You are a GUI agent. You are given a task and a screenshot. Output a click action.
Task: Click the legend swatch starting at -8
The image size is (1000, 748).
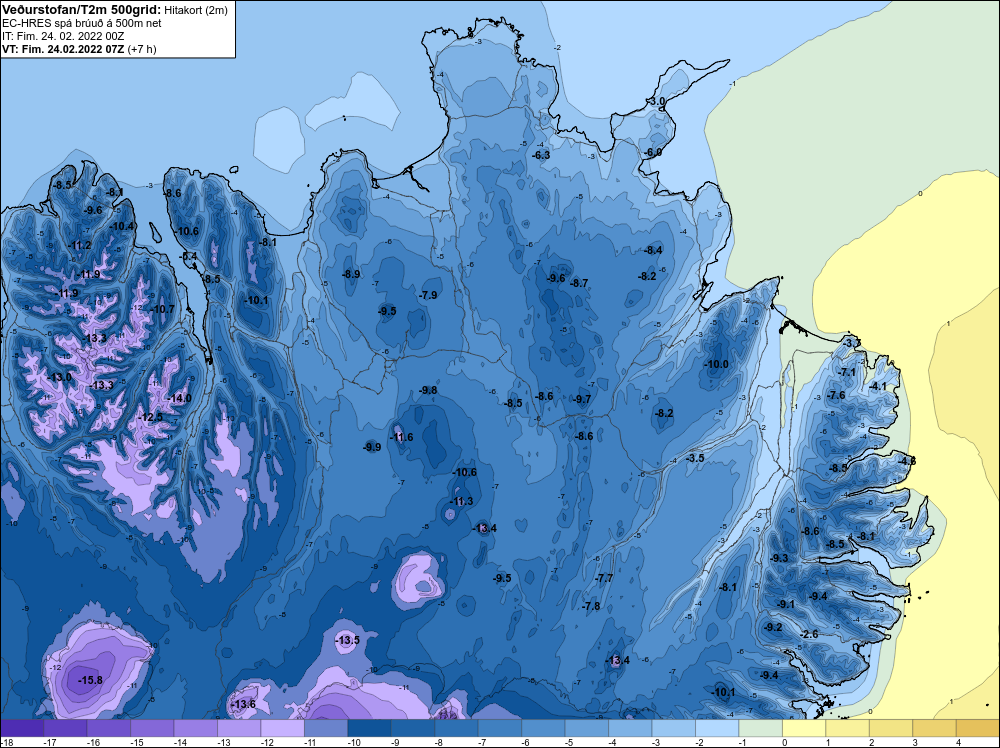point(457,729)
